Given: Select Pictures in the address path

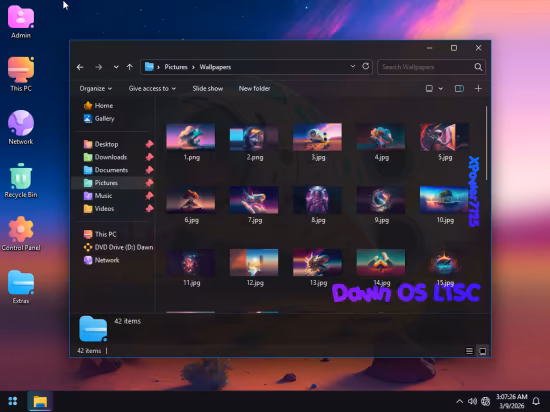Looking at the screenshot, I should pos(176,67).
